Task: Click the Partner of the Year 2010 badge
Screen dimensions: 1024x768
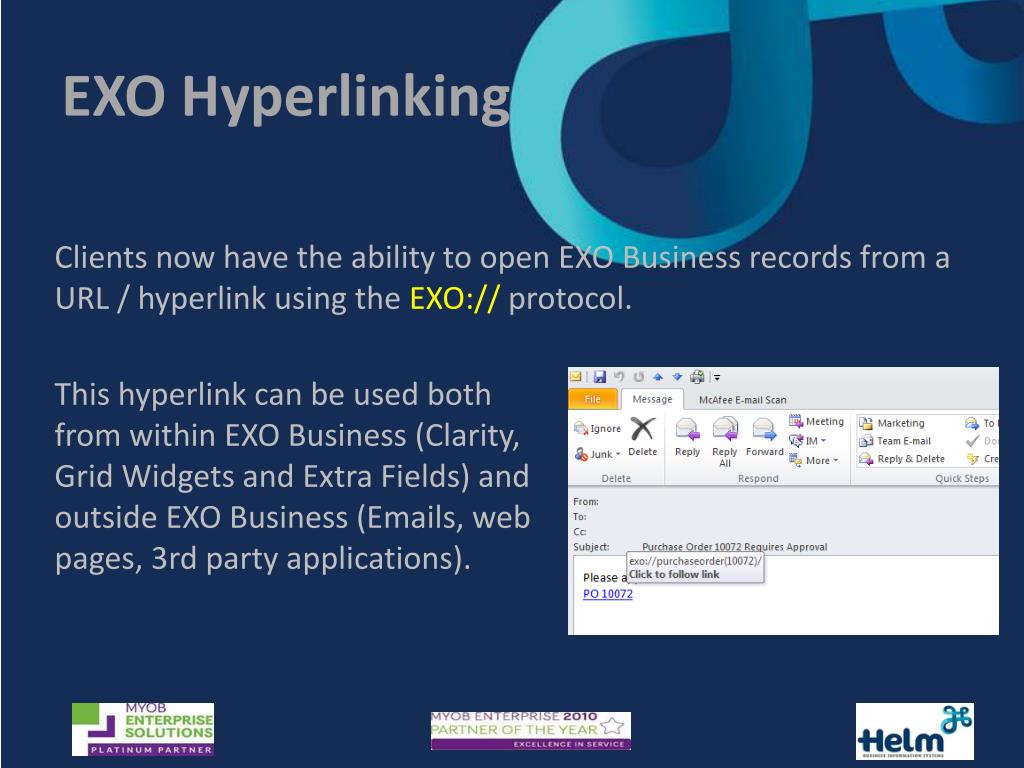Action: click(531, 731)
